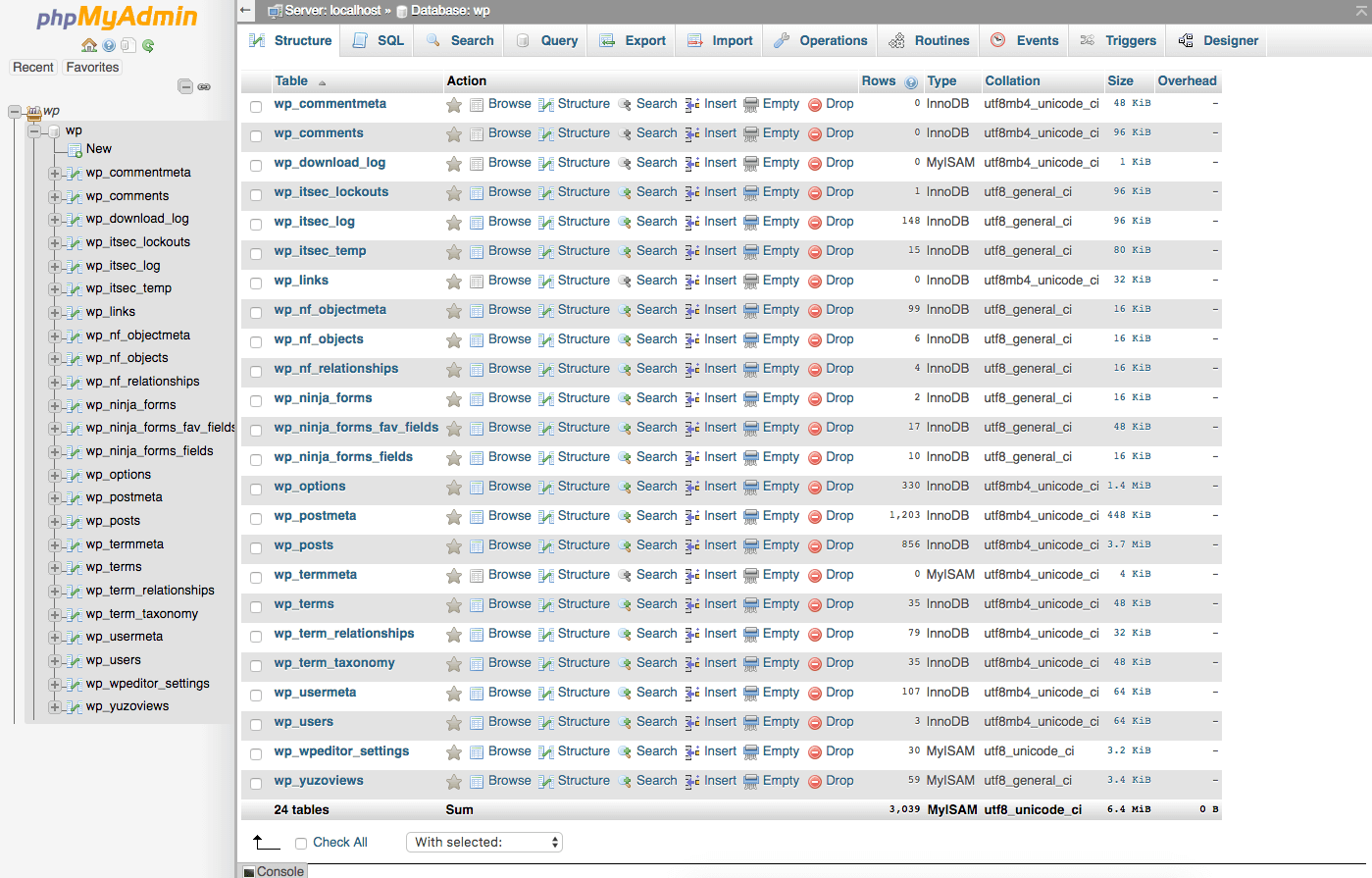Open wp_posts table link in list

304,544
